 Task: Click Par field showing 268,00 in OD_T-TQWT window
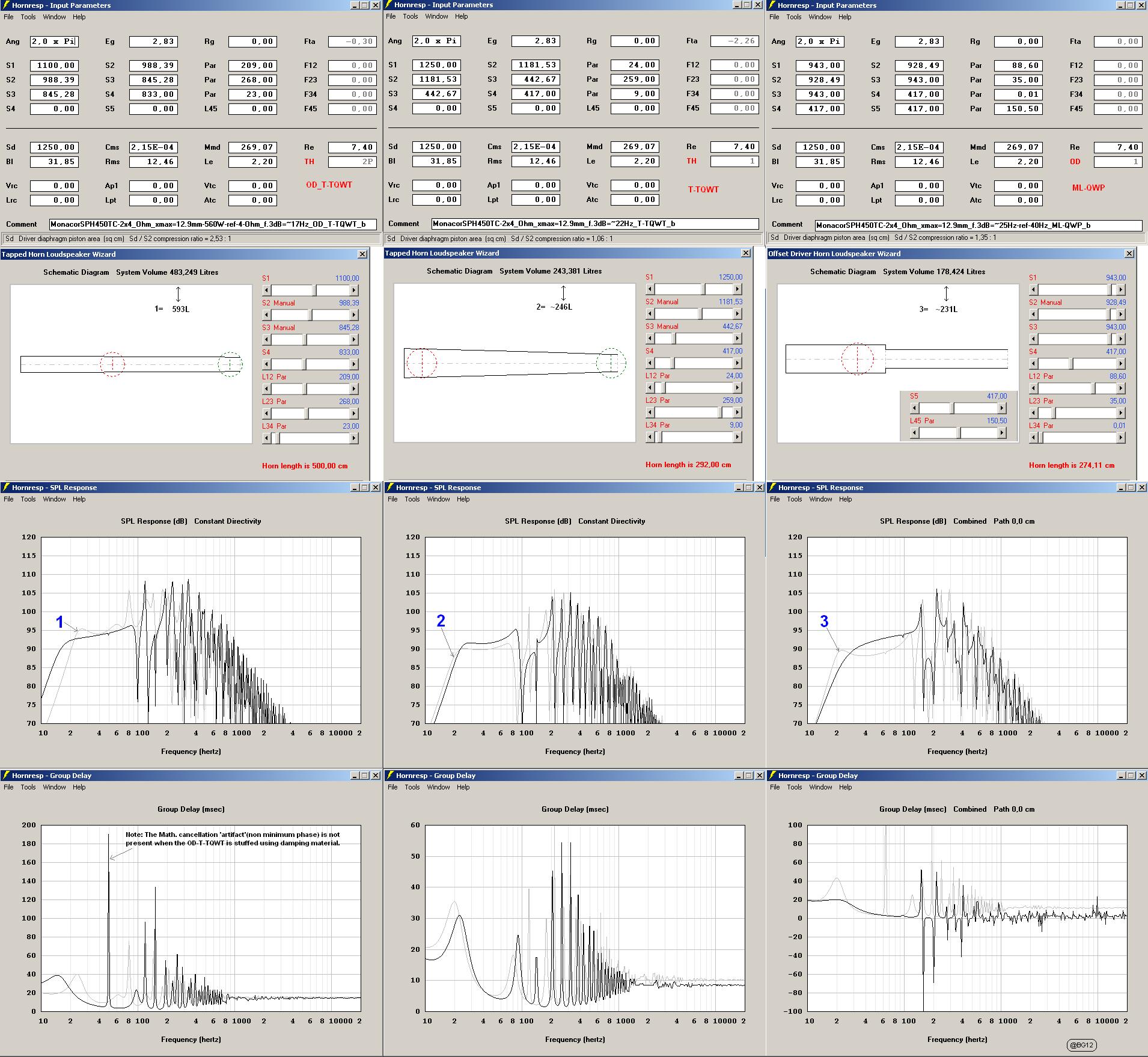point(252,80)
